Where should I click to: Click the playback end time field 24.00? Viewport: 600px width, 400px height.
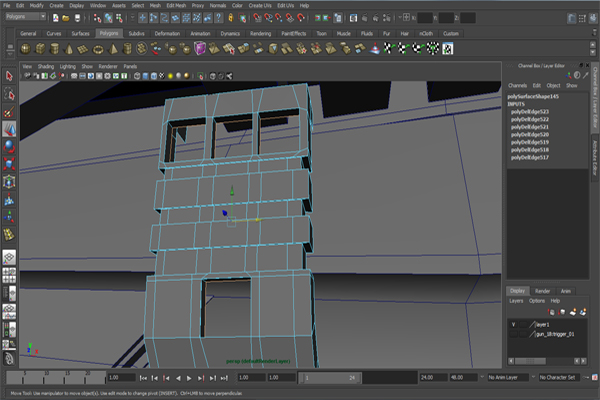click(434, 377)
